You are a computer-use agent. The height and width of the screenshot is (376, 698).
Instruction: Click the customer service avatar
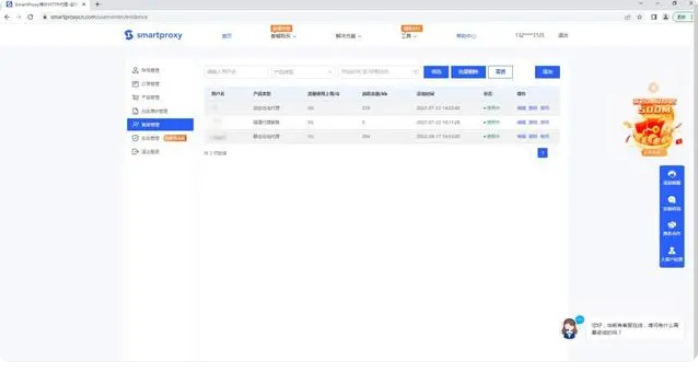tap(569, 328)
